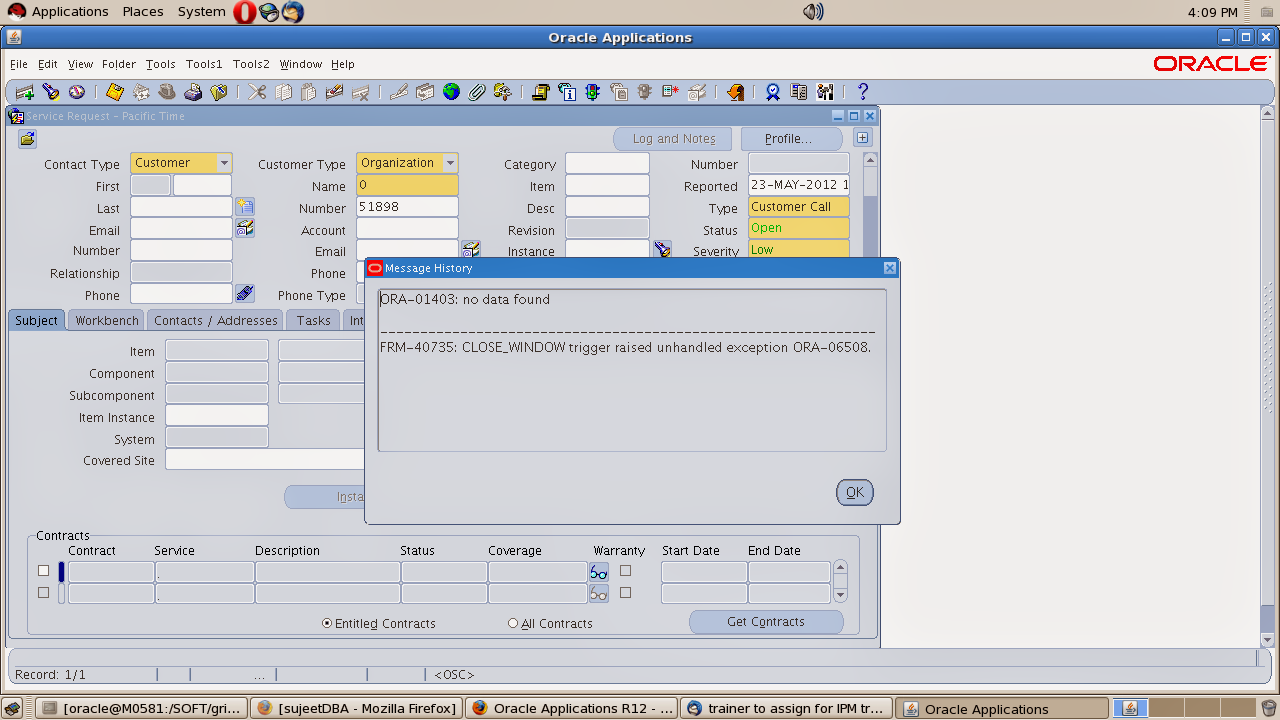Open the Customer Type dropdown

click(x=451, y=163)
